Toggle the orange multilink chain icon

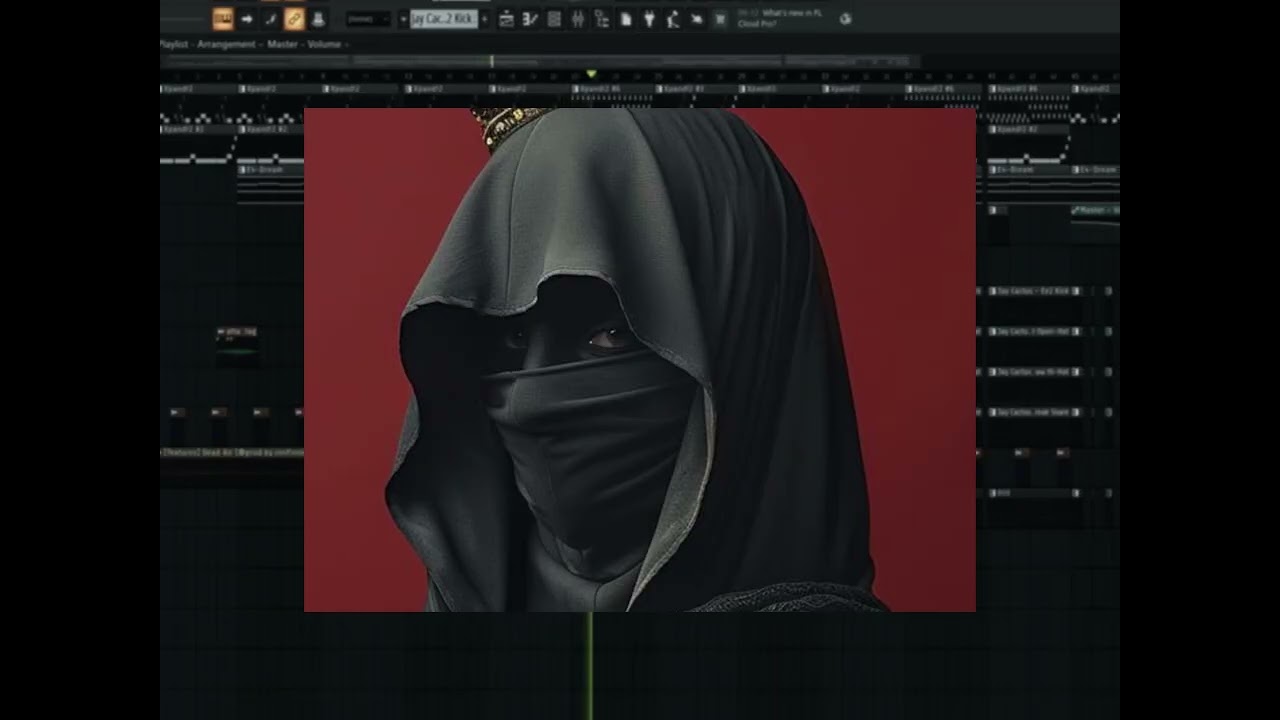click(x=294, y=18)
